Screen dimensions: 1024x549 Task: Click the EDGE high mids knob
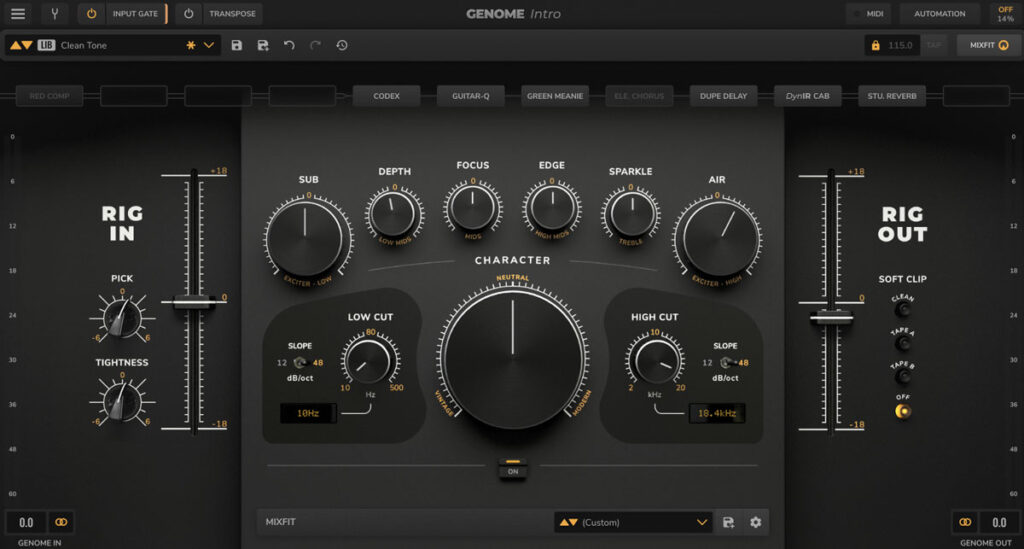pos(552,208)
